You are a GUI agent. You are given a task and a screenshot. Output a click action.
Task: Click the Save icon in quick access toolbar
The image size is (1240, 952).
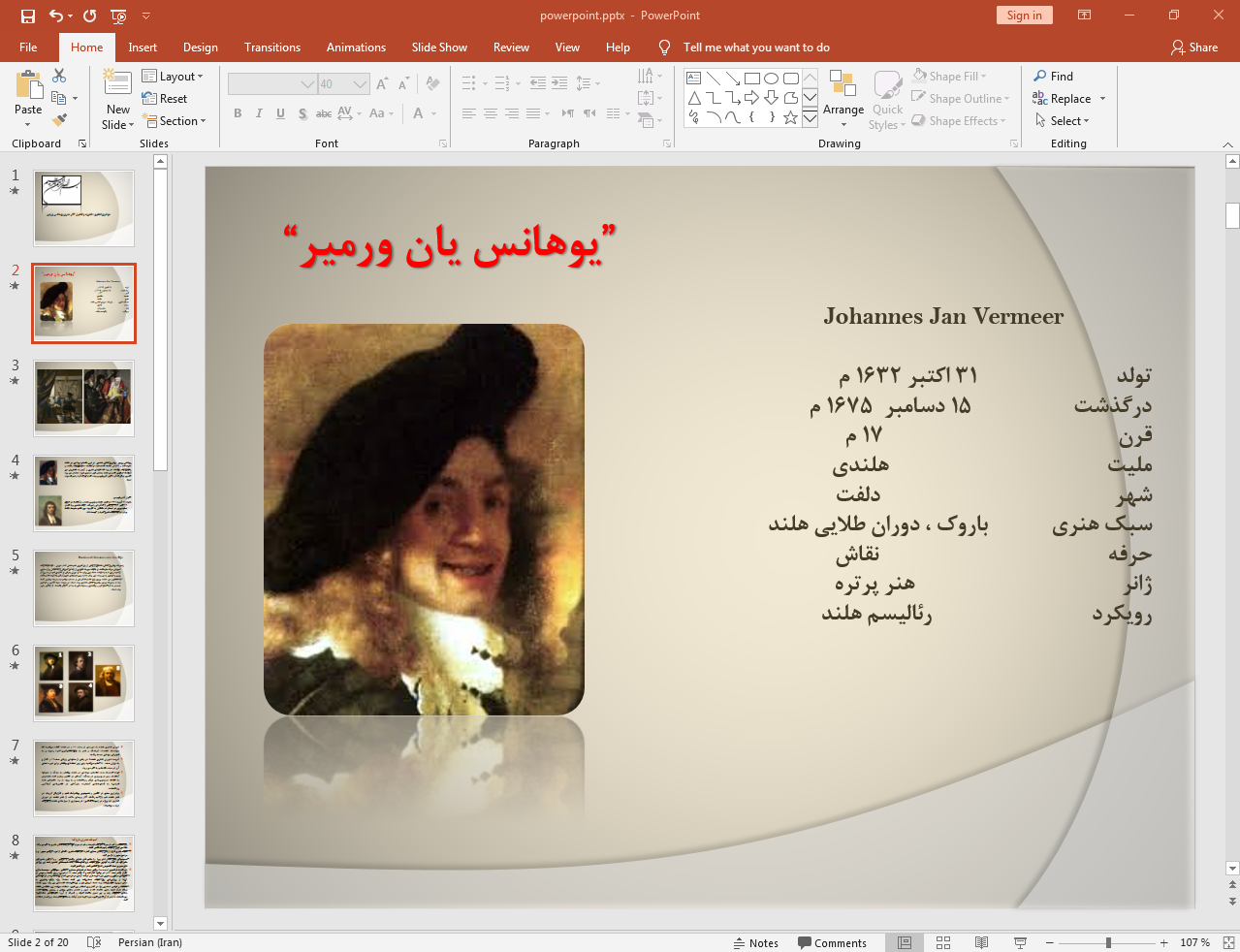point(27,16)
